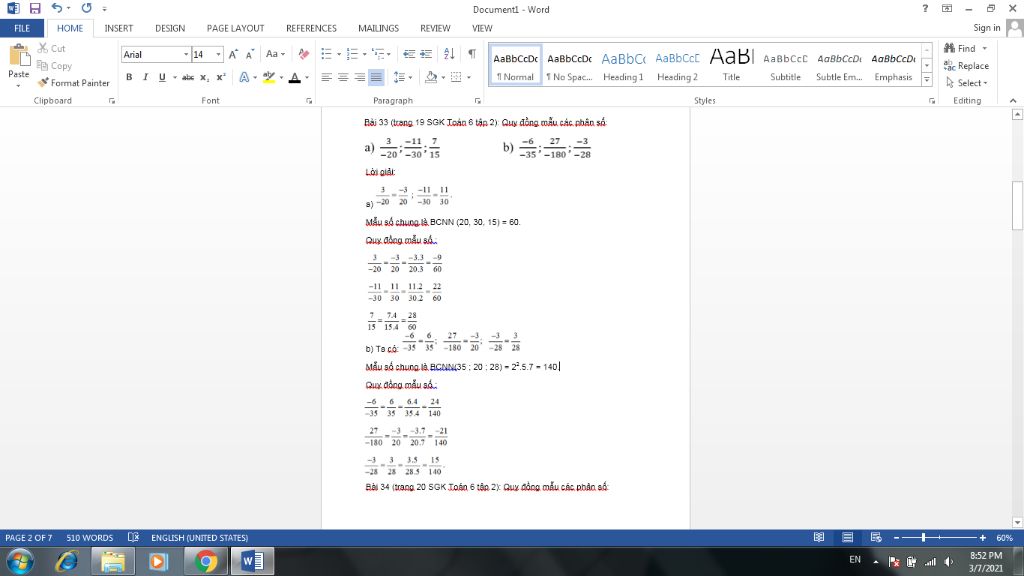Increase paragraph indent

tap(426, 54)
